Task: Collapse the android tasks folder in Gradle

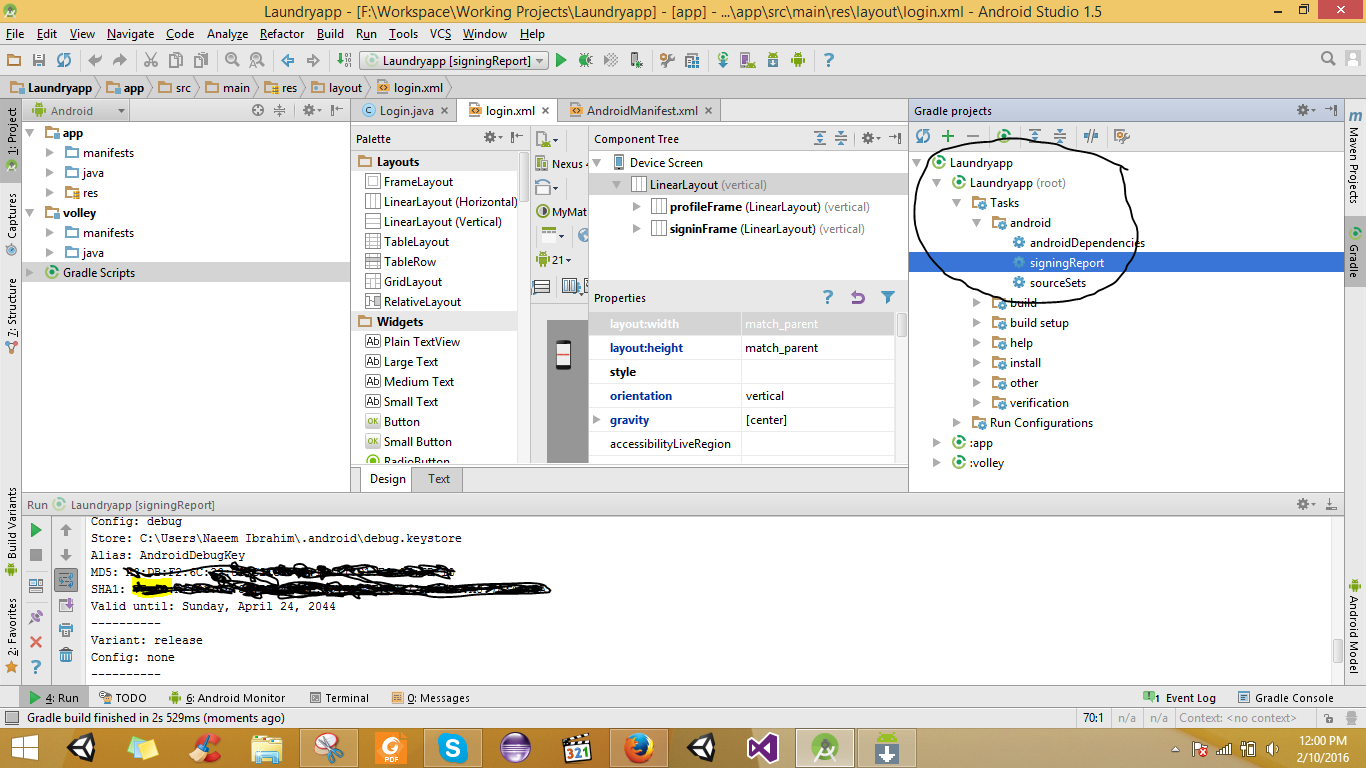Action: point(978,223)
